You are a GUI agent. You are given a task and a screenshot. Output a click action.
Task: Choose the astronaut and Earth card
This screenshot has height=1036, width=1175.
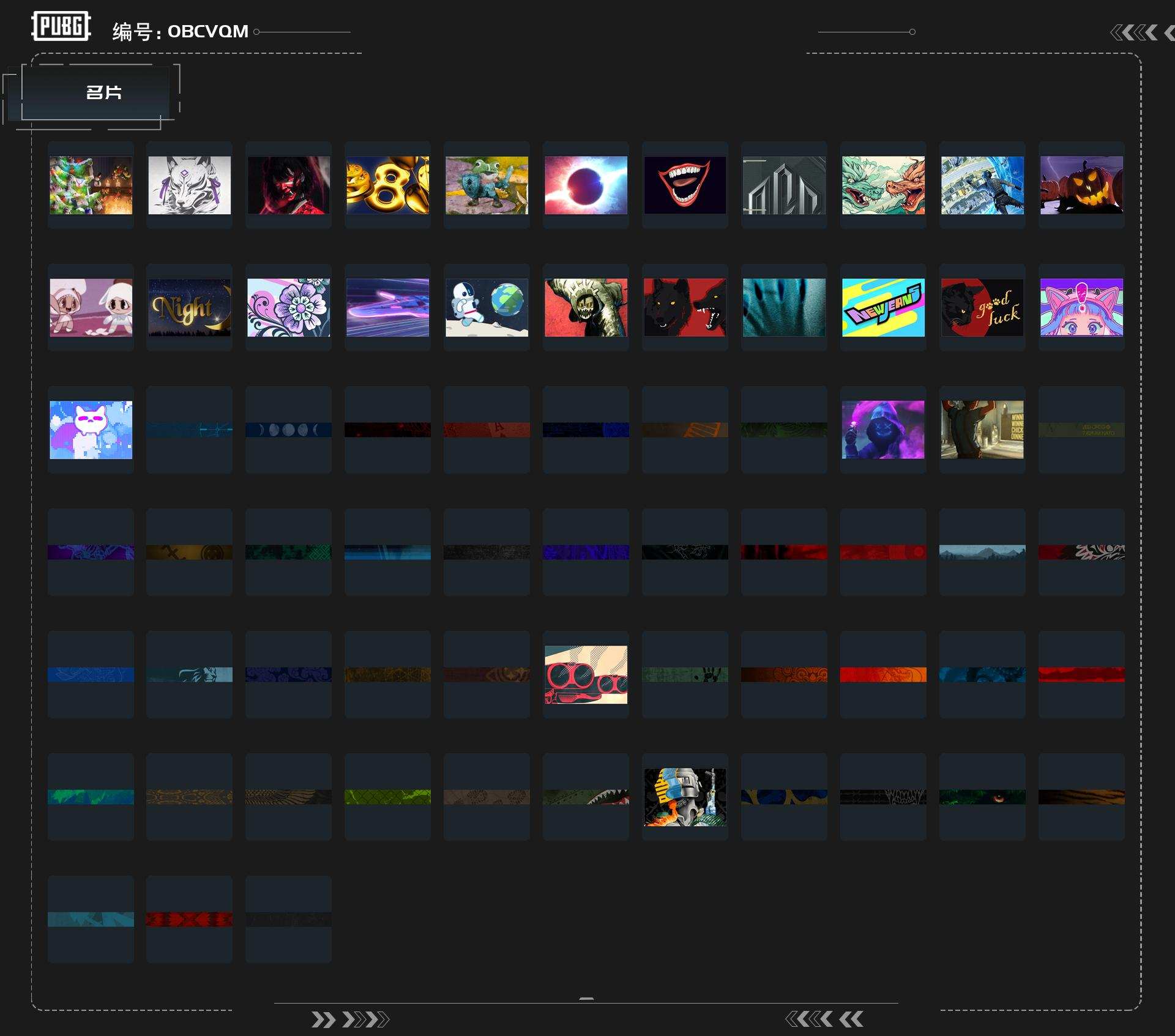pos(487,307)
